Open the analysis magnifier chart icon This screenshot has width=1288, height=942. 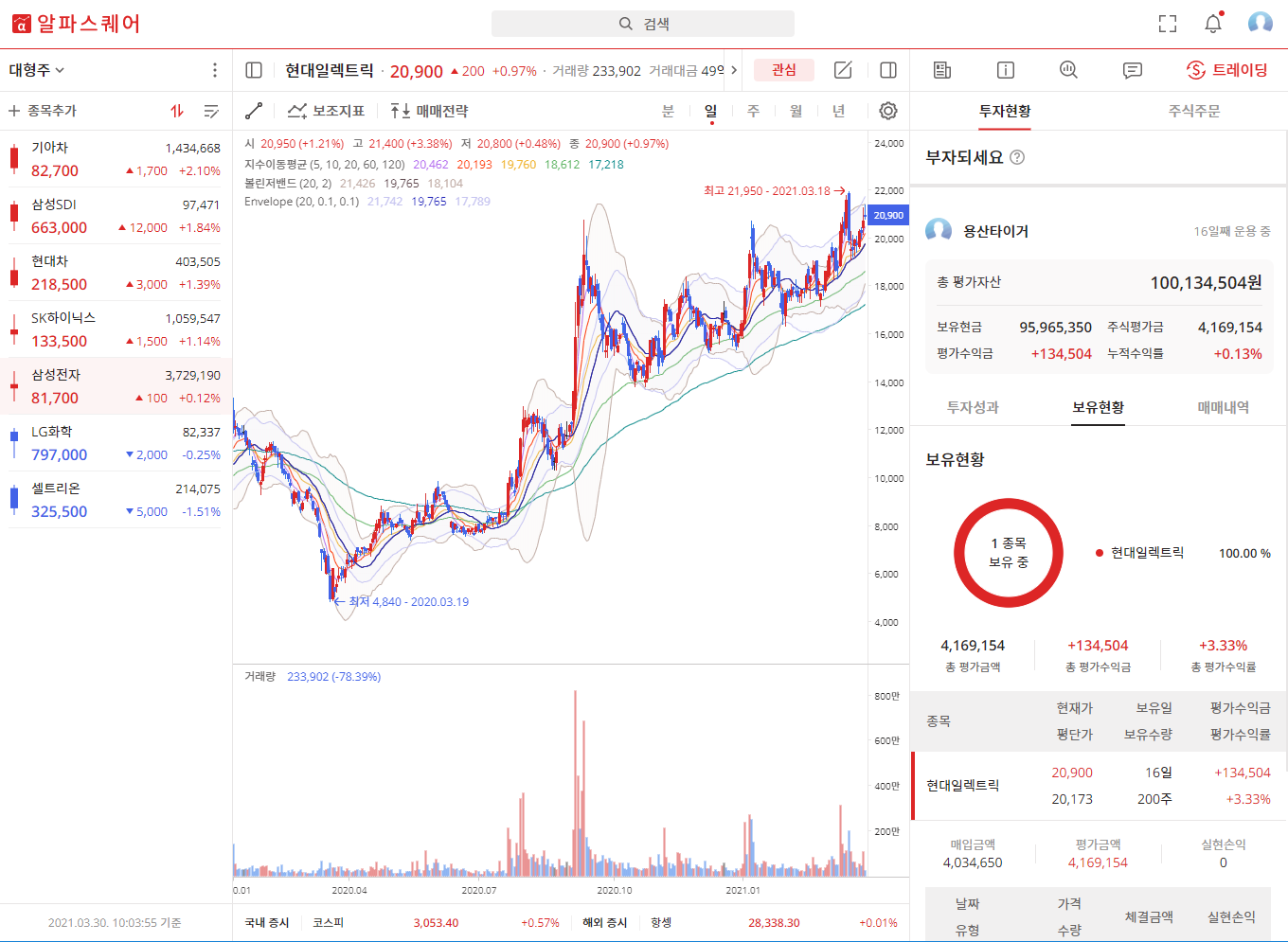point(1068,70)
